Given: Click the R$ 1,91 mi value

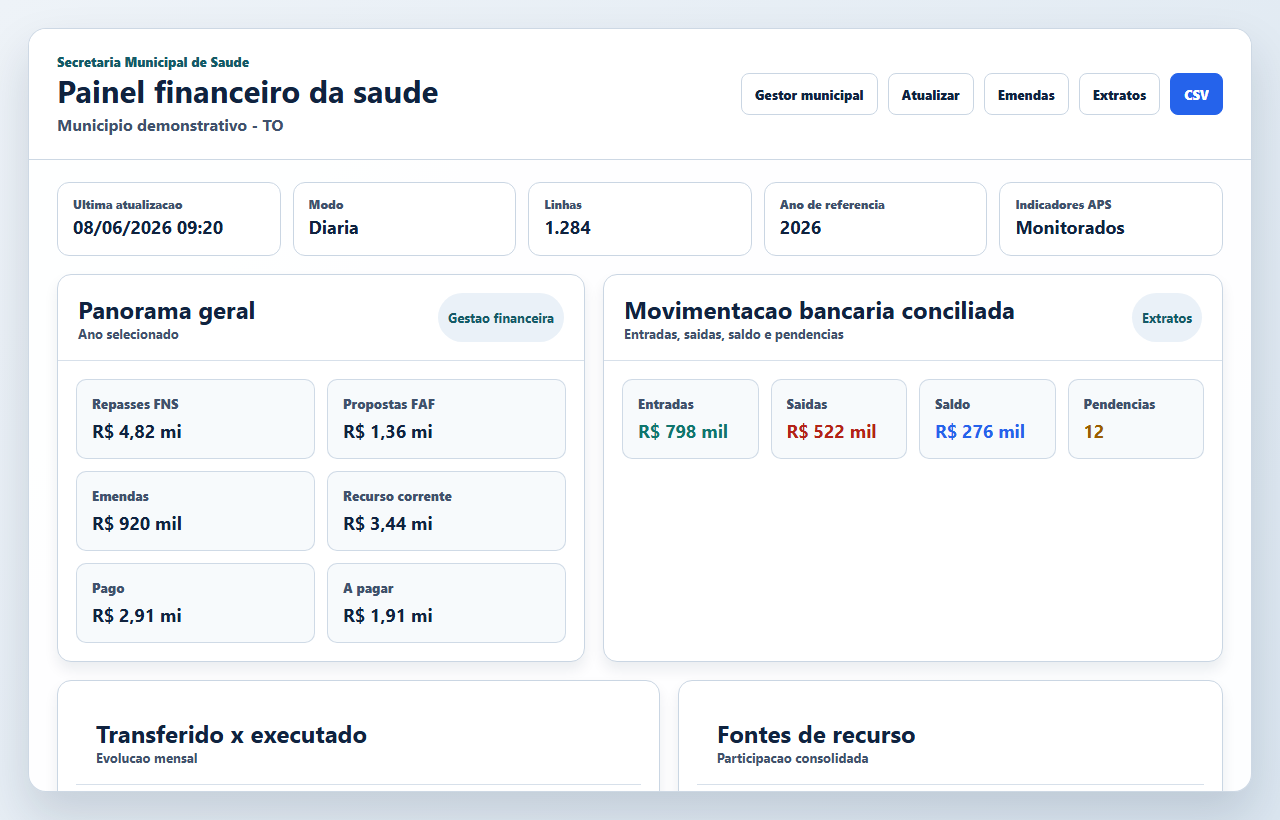Looking at the screenshot, I should pyautogui.click(x=388, y=616).
